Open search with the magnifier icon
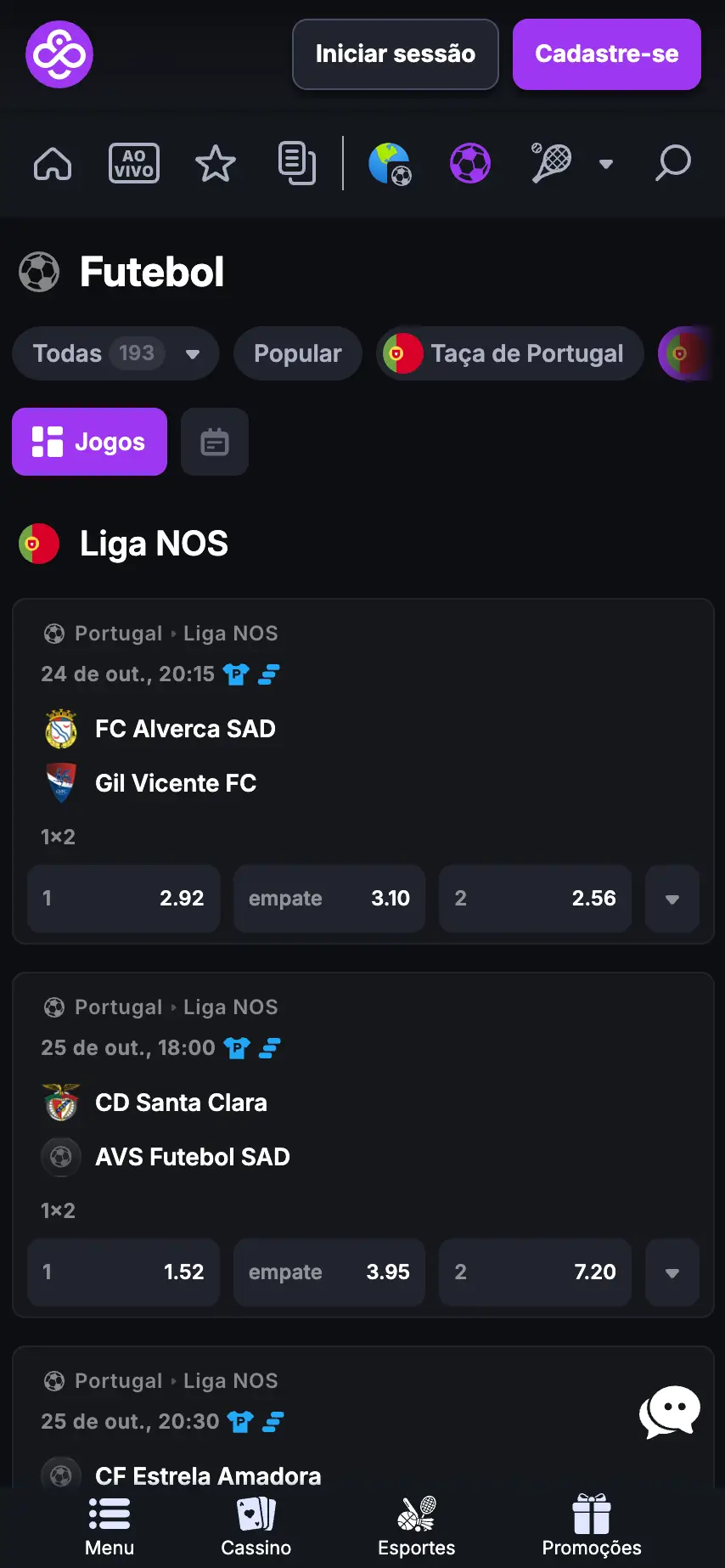 (x=672, y=163)
